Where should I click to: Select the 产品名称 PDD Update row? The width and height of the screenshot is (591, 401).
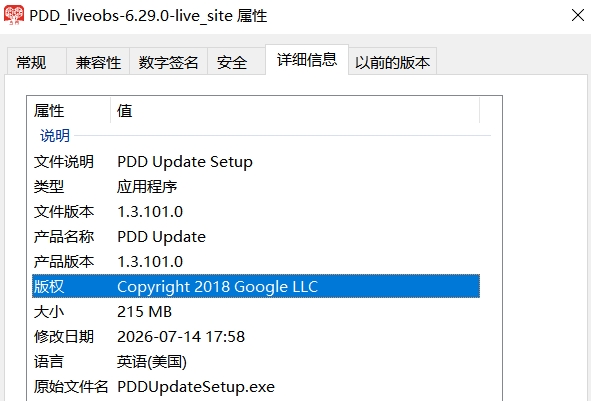pyautogui.click(x=256, y=237)
